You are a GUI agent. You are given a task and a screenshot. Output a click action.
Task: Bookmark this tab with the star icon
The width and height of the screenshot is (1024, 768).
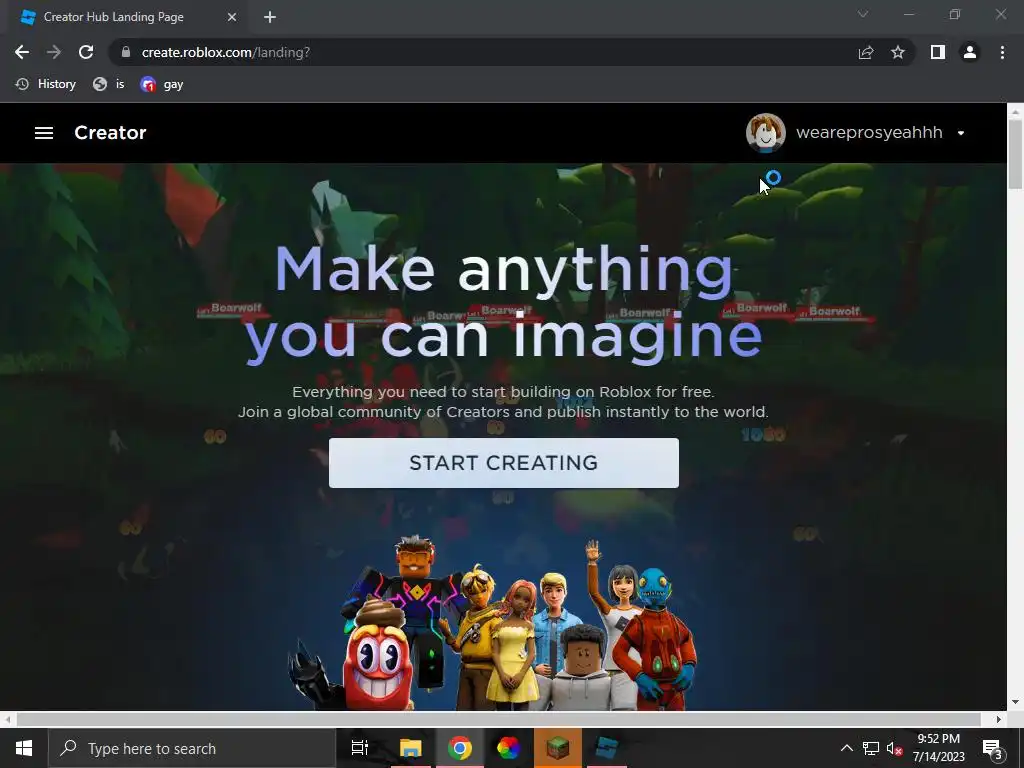click(898, 52)
